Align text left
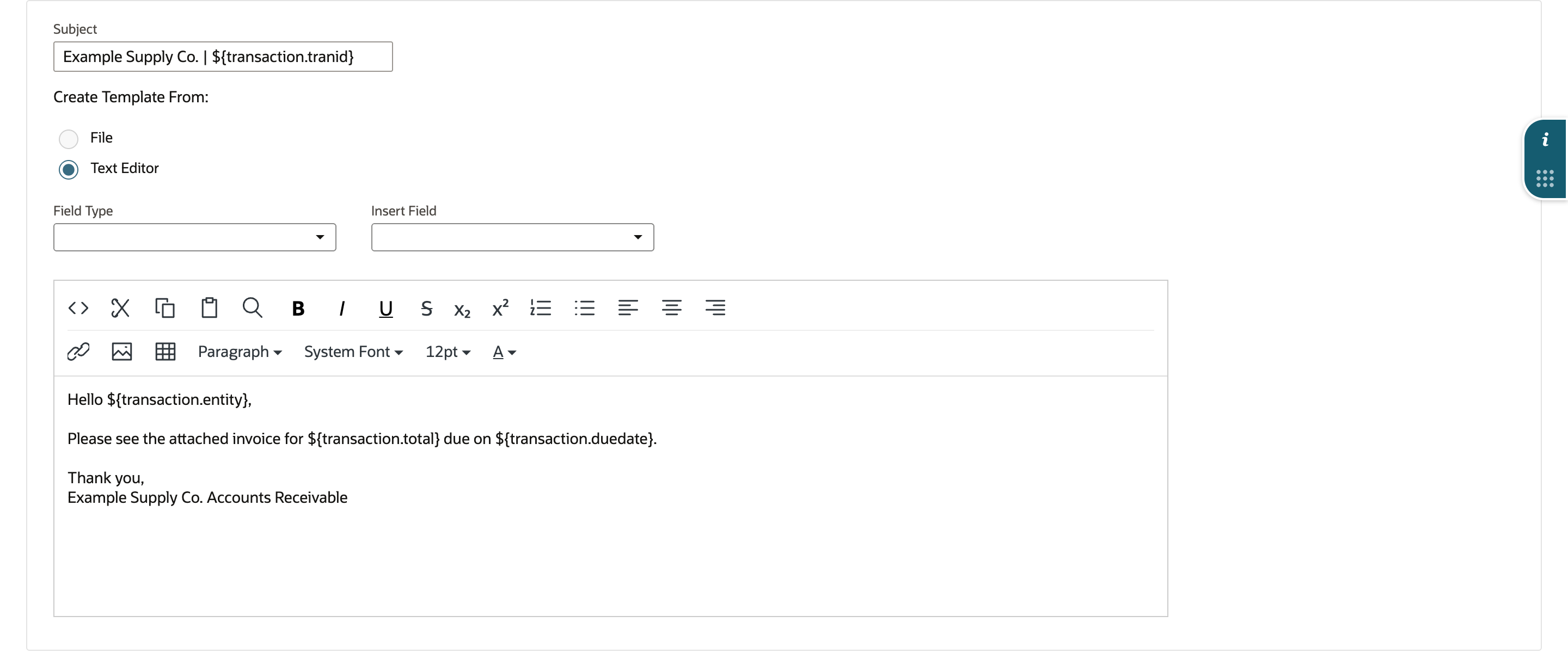1568x653 pixels. click(628, 308)
